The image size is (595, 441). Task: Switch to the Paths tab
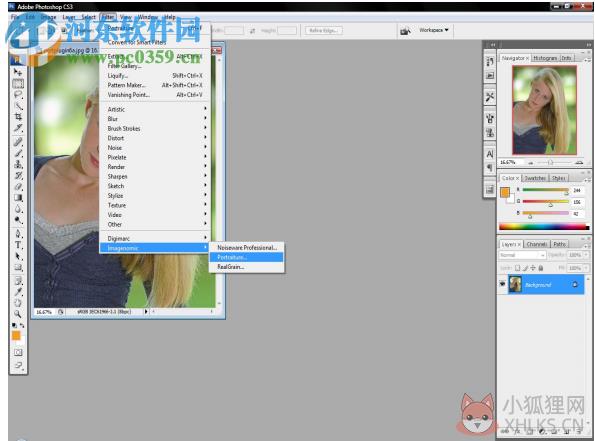559,244
